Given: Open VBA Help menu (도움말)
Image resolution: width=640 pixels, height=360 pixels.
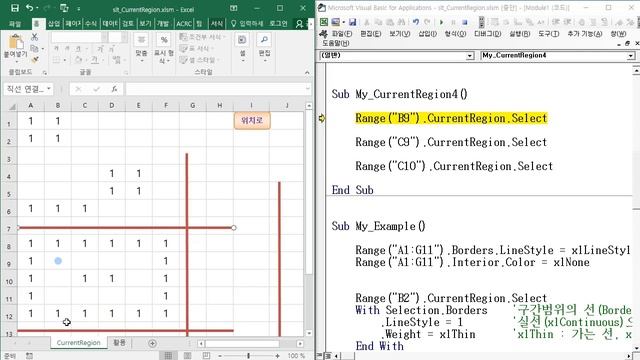Looking at the screenshot, I should tap(335, 43).
